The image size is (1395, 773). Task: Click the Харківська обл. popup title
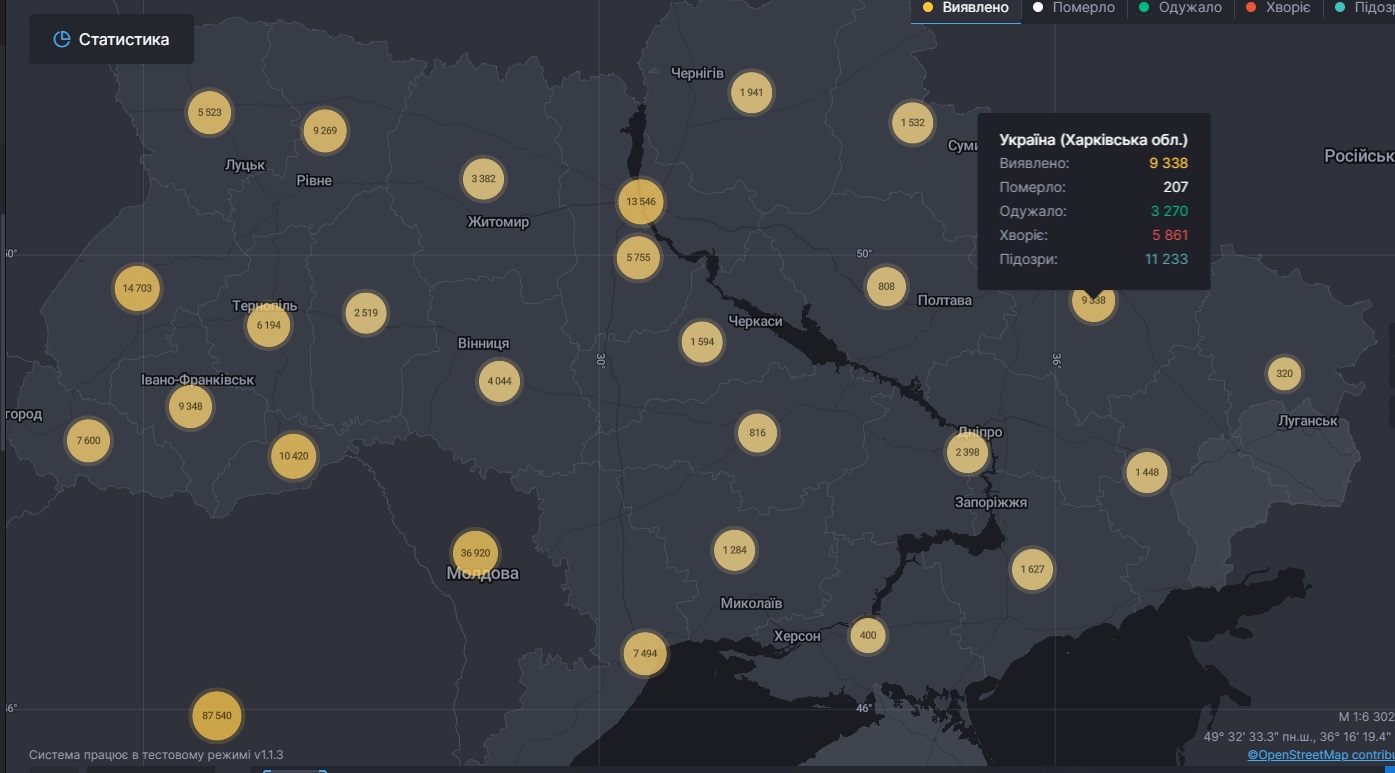pos(1093,140)
